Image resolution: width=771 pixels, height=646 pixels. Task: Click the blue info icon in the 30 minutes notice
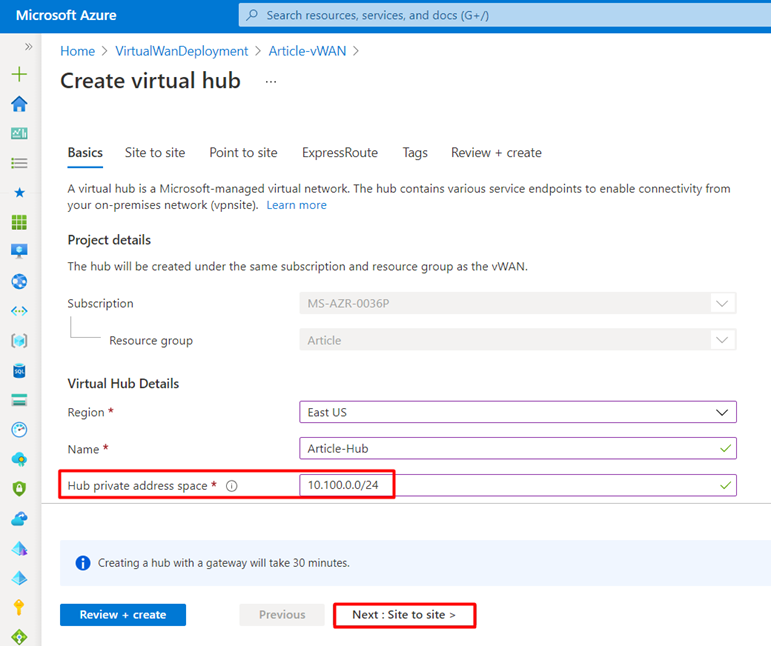pyautogui.click(x=83, y=563)
